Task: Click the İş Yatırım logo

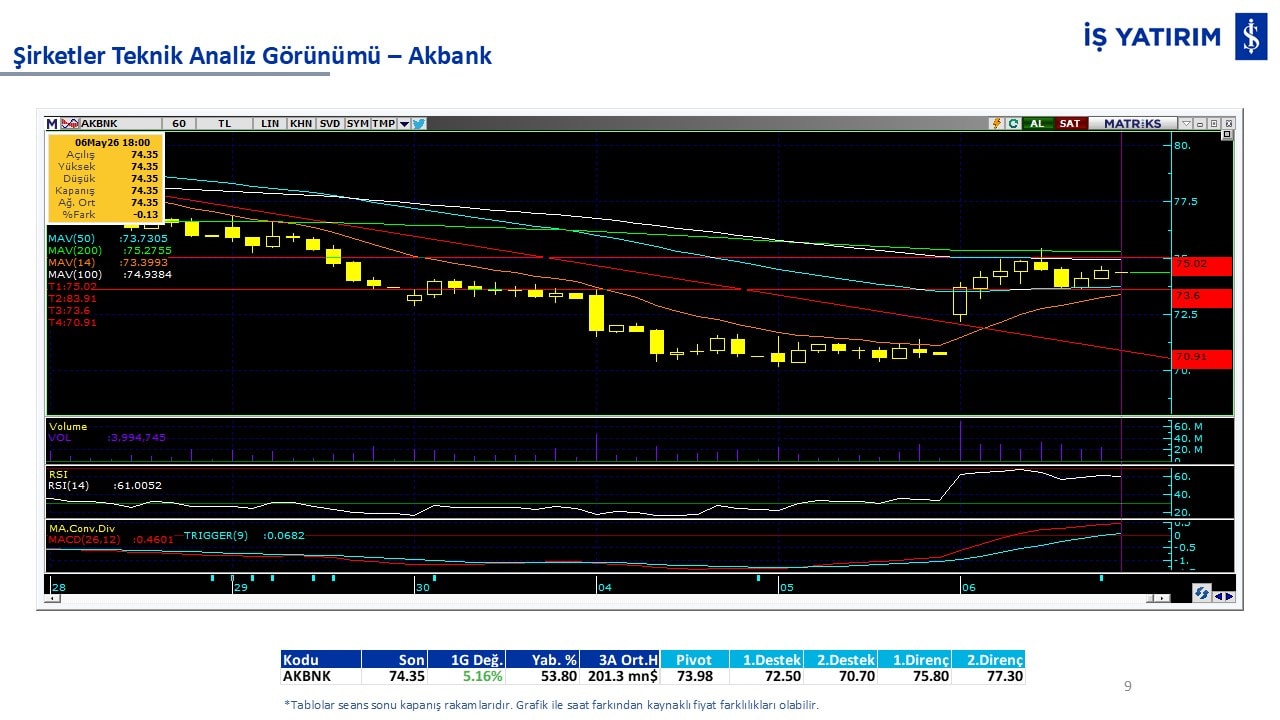Action: point(1175,37)
